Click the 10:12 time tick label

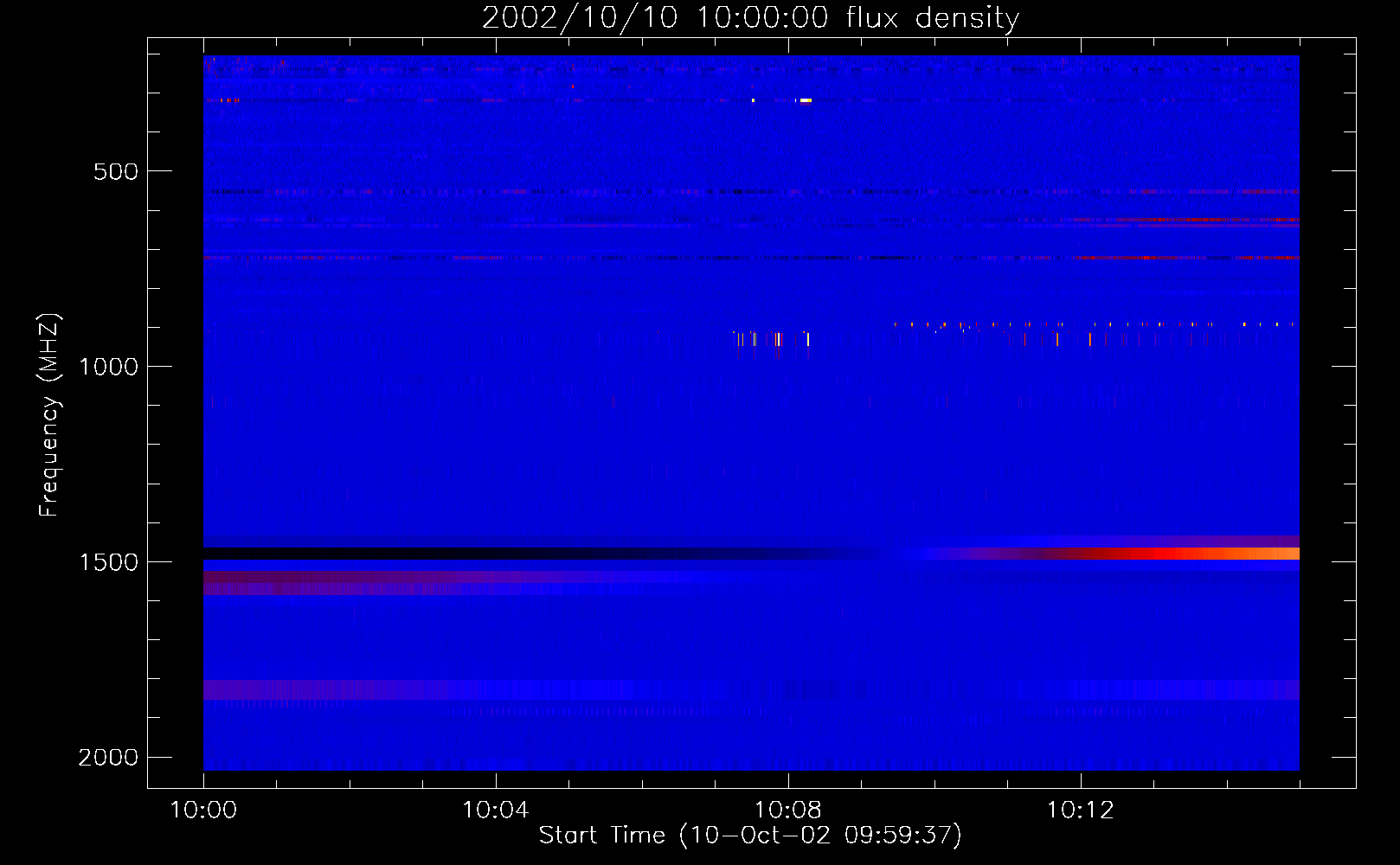1080,811
